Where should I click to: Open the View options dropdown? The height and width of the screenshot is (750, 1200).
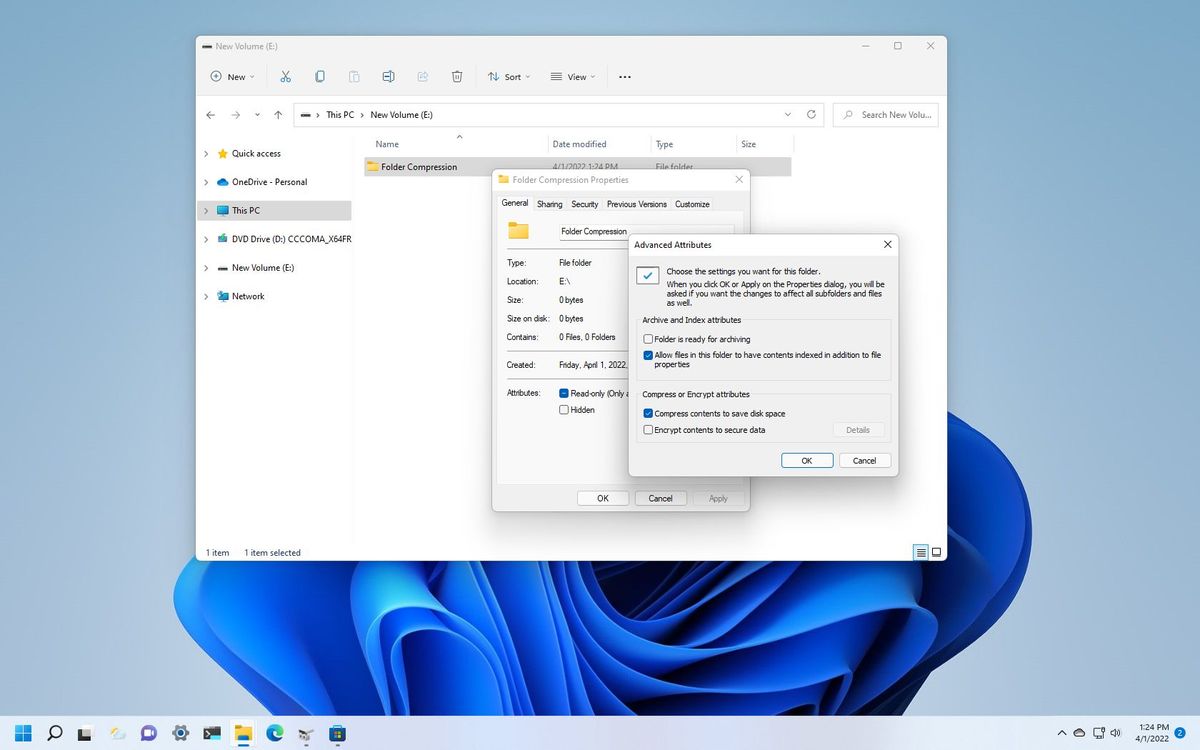click(x=573, y=76)
